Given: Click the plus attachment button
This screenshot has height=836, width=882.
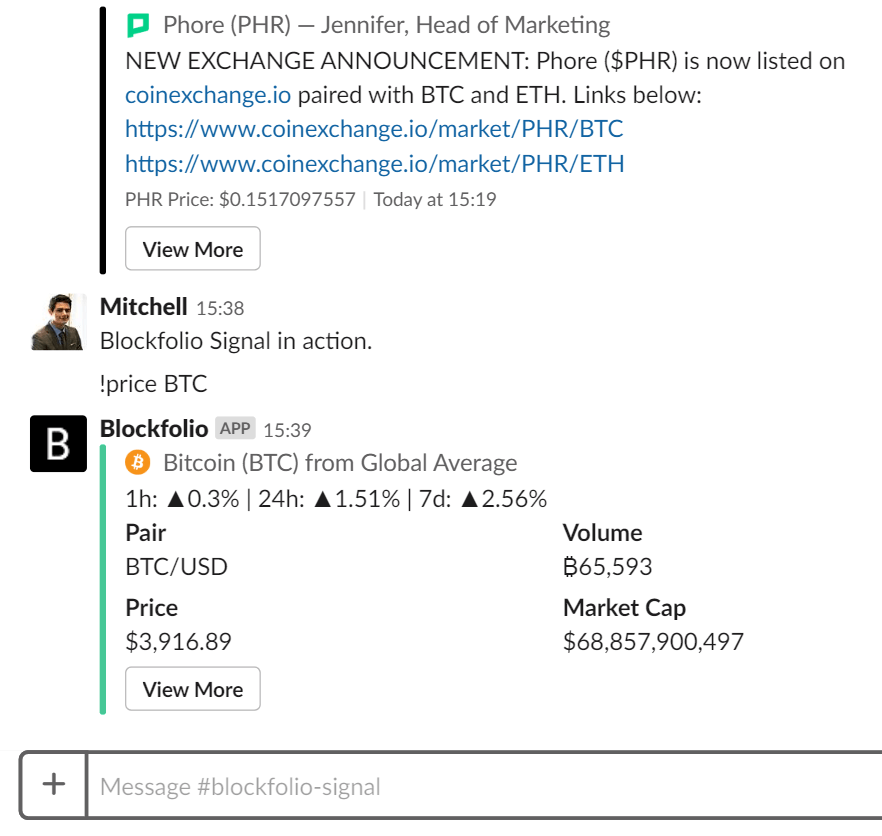Looking at the screenshot, I should coord(54,785).
